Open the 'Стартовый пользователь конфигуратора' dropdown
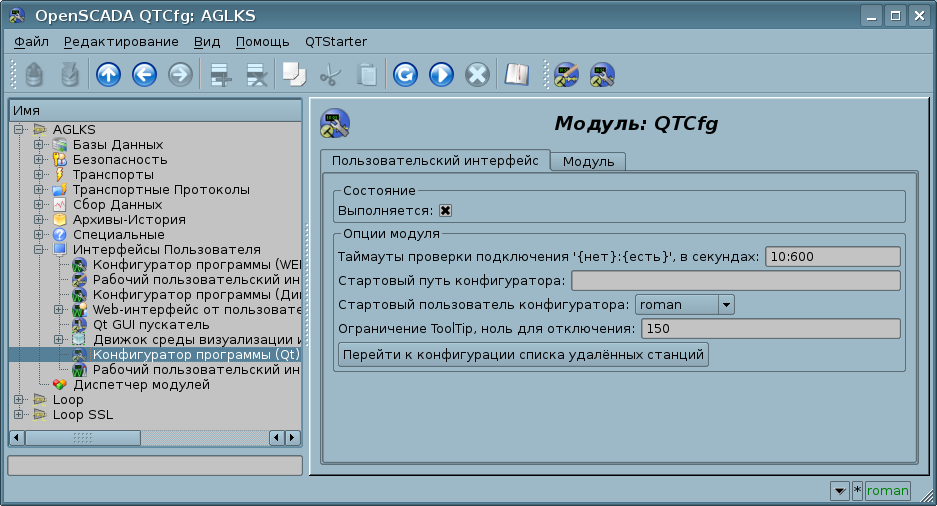937x506 pixels. pos(726,305)
